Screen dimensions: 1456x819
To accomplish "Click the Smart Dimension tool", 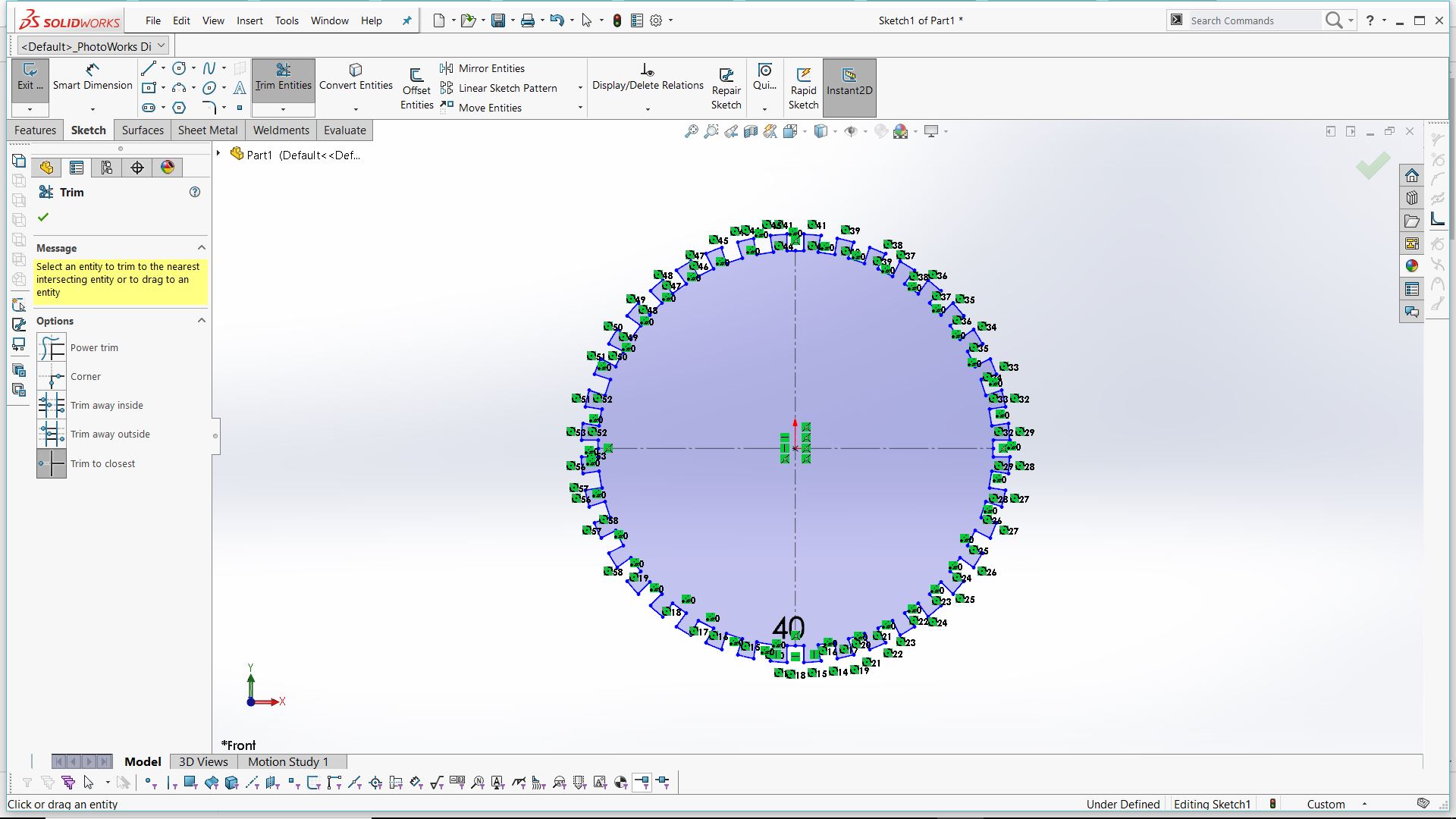I will click(x=93, y=77).
